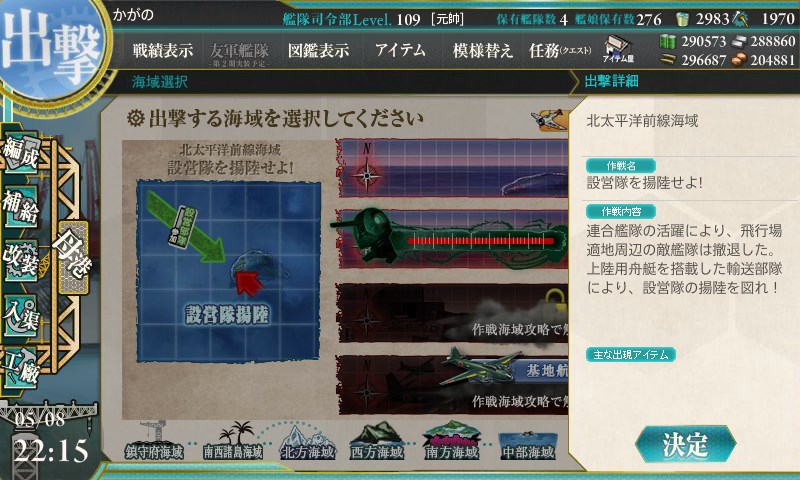Open the 工廠 factory icon
The height and width of the screenshot is (480, 800).
[x=20, y=368]
